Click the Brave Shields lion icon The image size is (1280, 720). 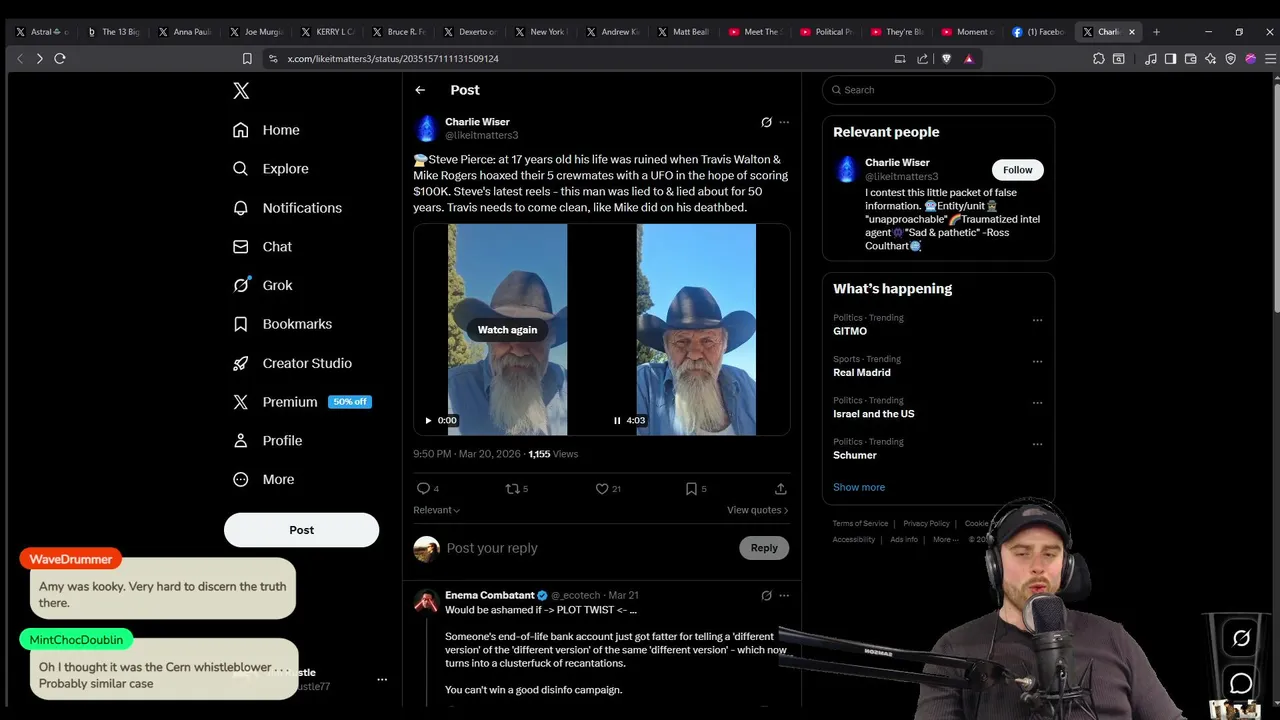tap(946, 59)
